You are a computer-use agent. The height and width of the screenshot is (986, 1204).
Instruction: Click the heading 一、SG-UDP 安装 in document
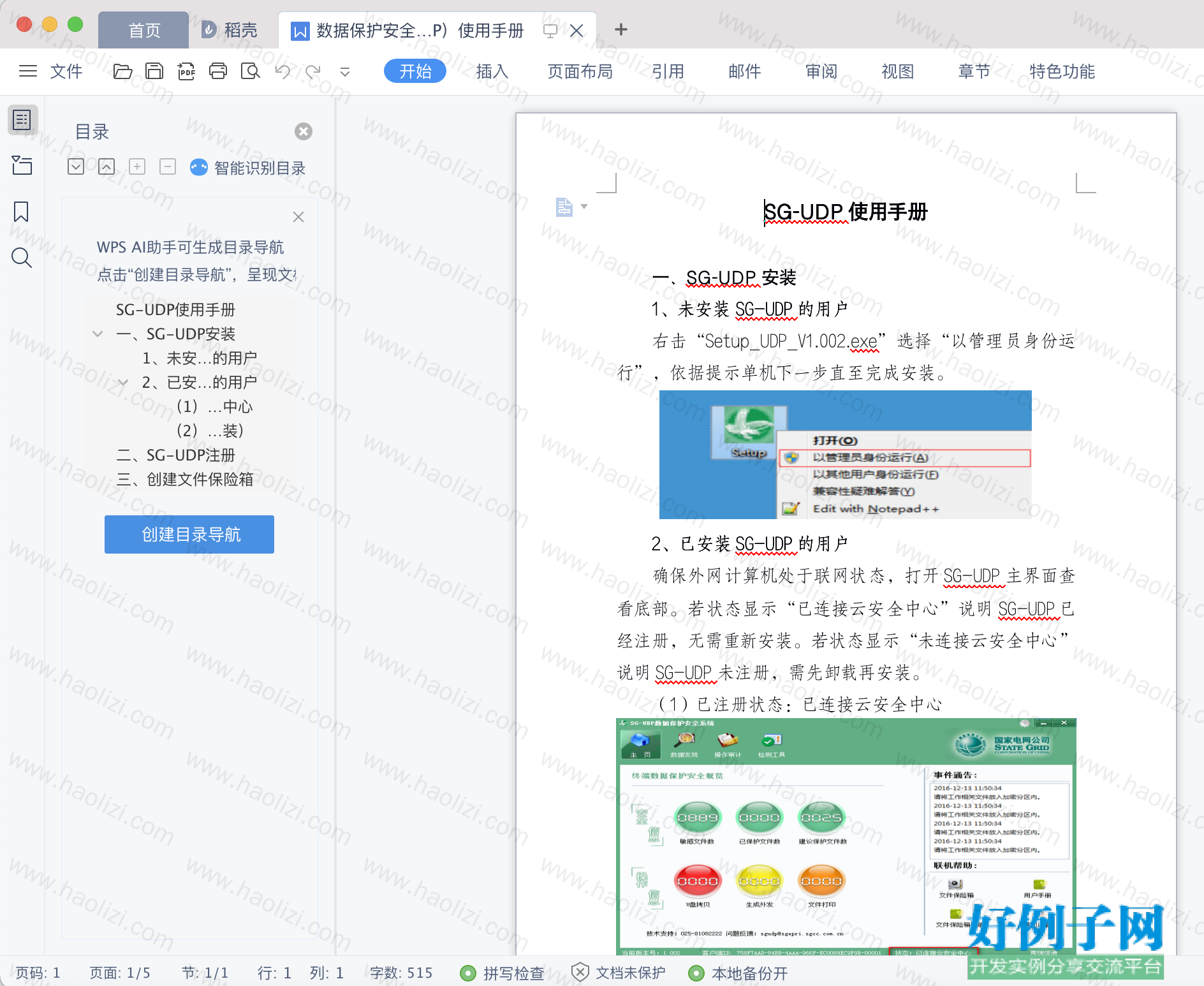724,278
